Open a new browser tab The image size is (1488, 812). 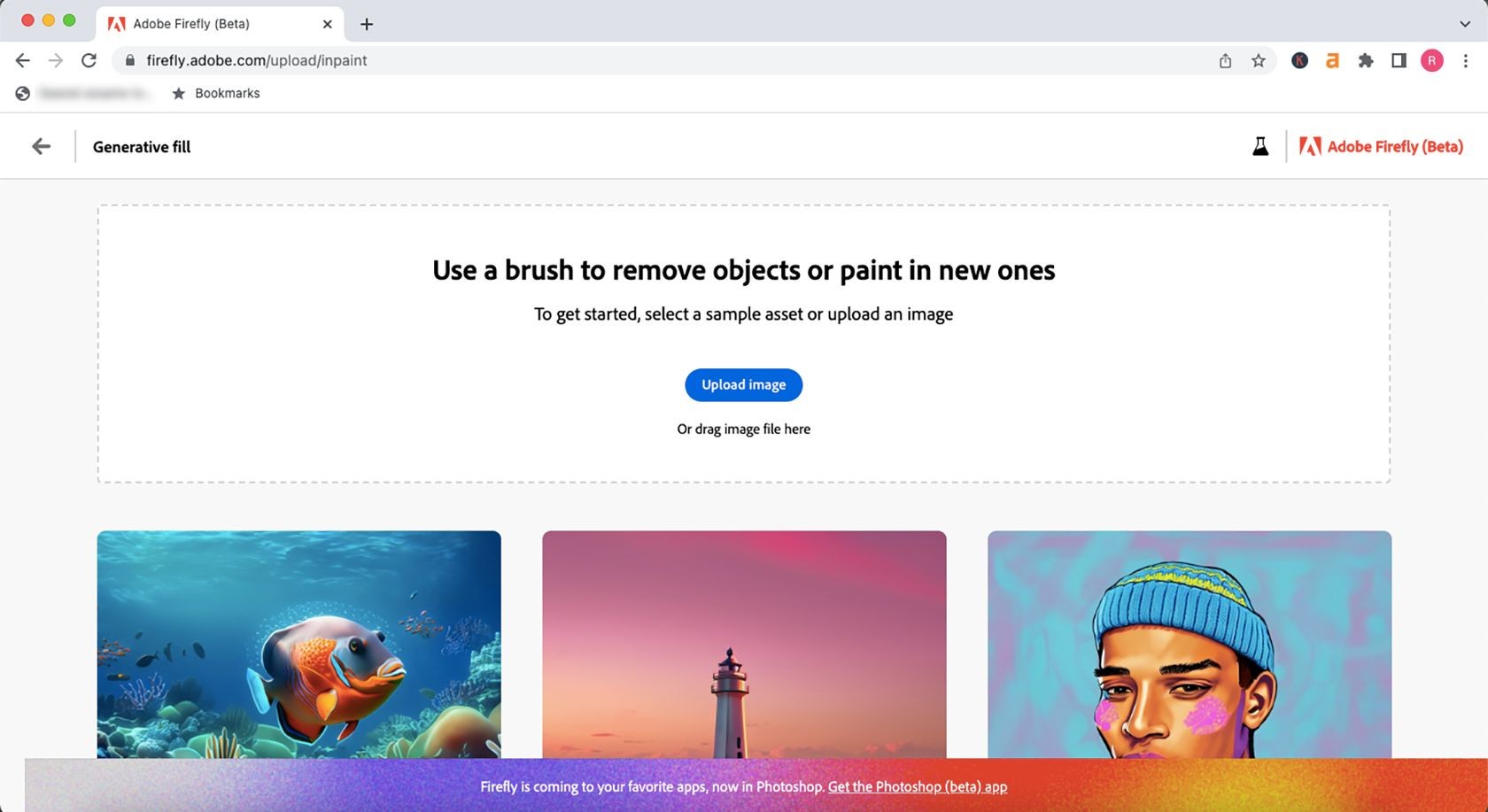click(x=367, y=24)
